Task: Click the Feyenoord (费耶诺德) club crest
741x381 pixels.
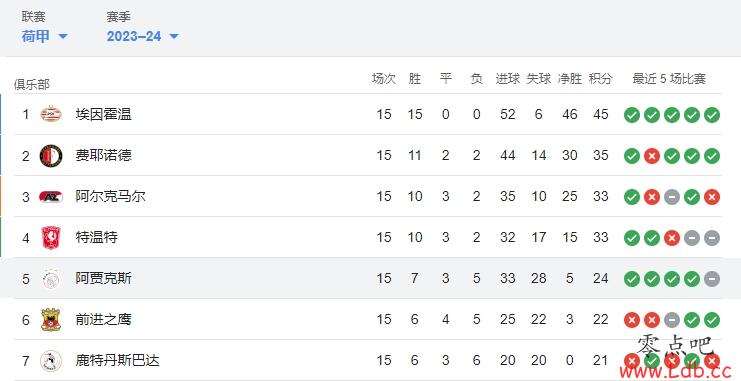Action: 51,156
